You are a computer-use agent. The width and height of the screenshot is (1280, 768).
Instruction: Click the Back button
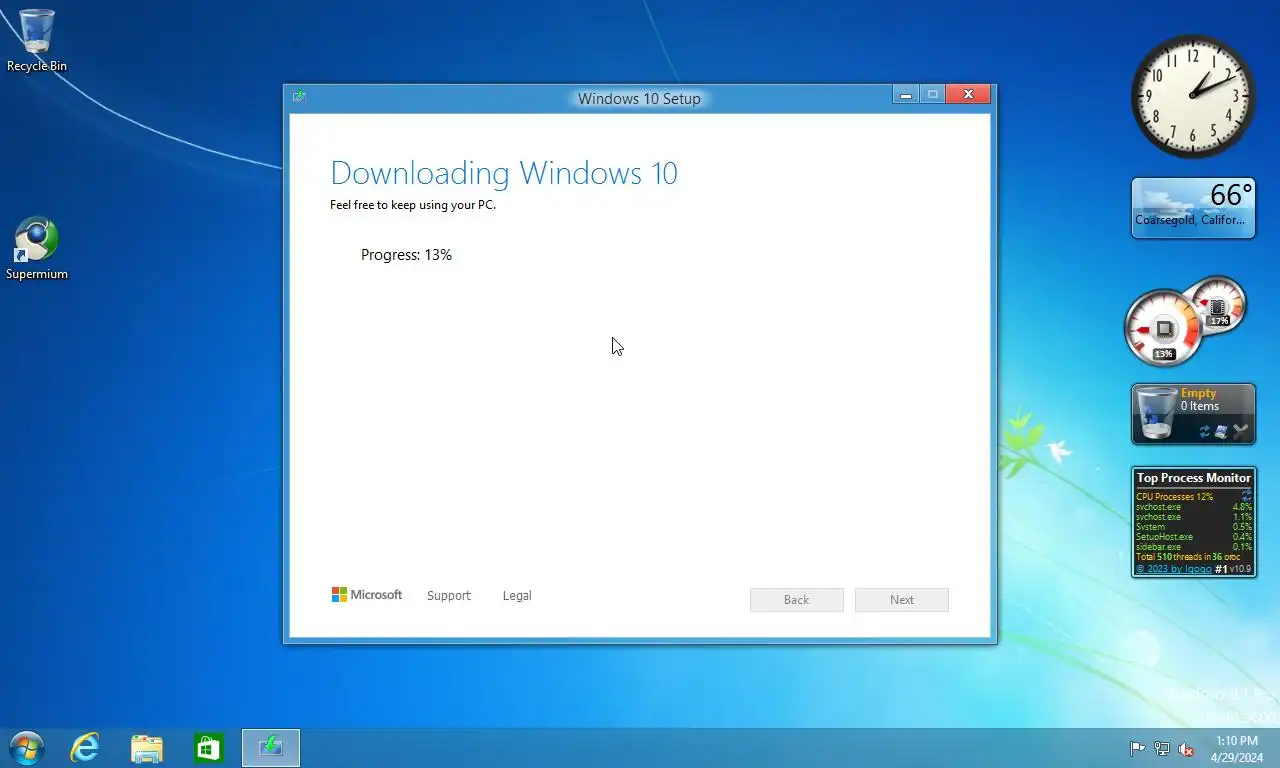click(797, 600)
